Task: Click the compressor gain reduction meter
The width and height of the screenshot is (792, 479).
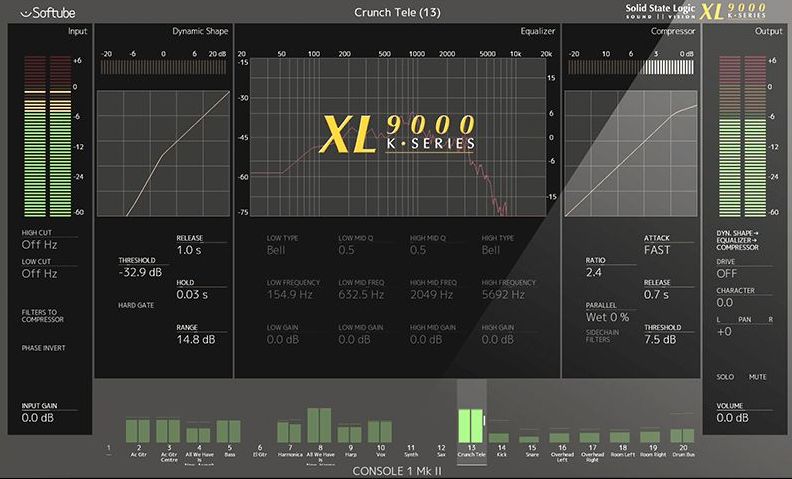Action: (x=631, y=67)
